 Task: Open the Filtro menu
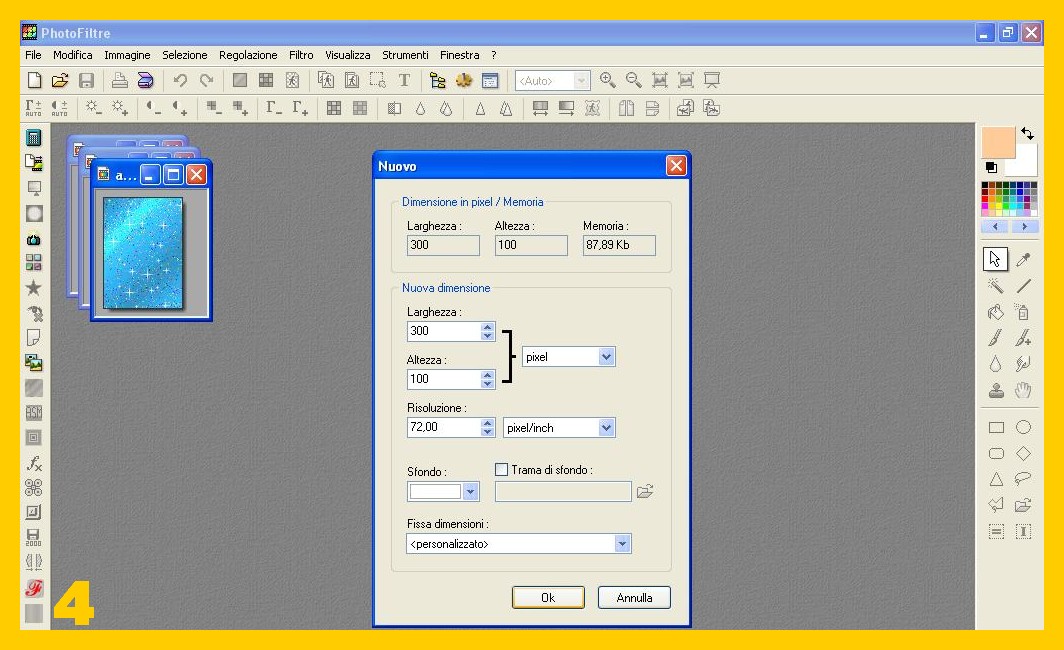(301, 55)
